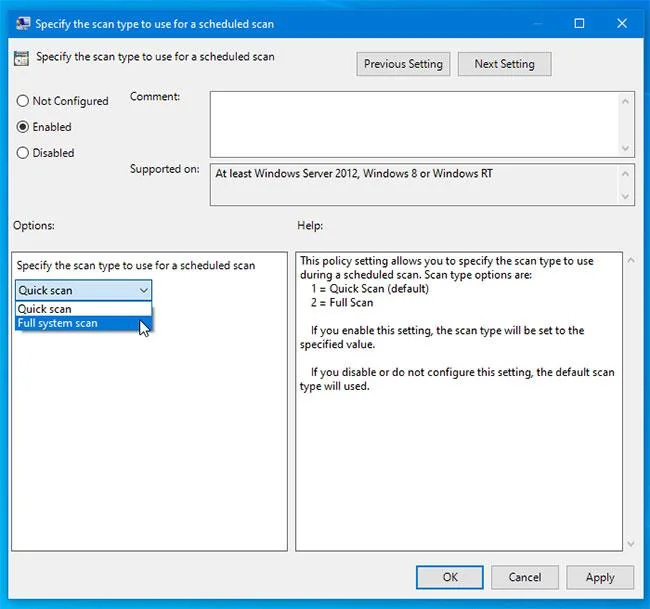This screenshot has height=609, width=650.
Task: Cancel the policy changes
Action: (525, 577)
